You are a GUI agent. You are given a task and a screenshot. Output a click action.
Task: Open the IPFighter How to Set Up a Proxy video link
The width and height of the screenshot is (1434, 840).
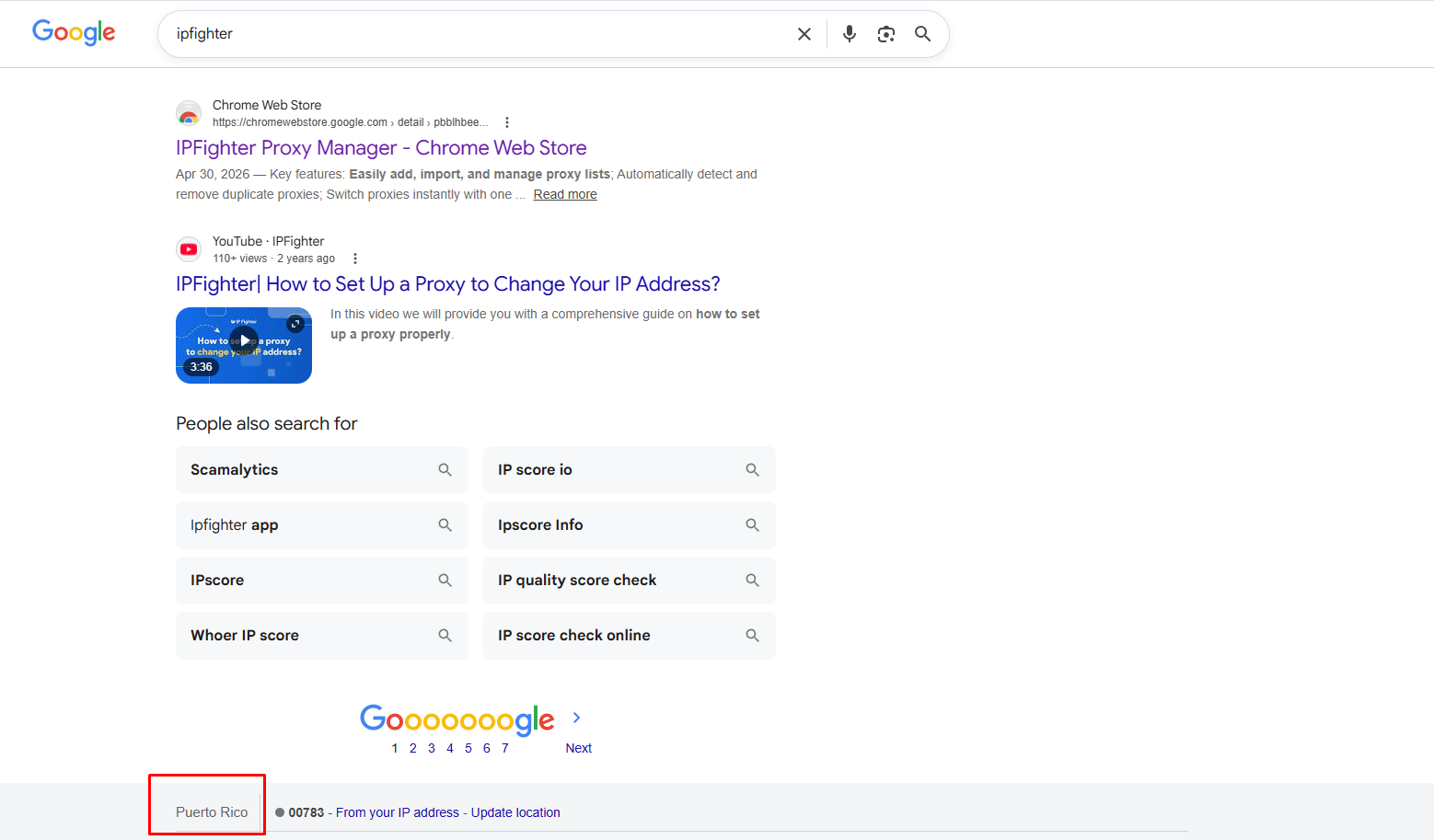448,284
